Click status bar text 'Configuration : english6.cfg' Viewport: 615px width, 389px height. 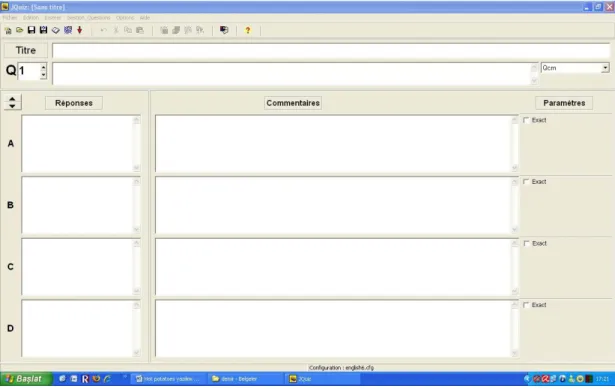(341, 368)
